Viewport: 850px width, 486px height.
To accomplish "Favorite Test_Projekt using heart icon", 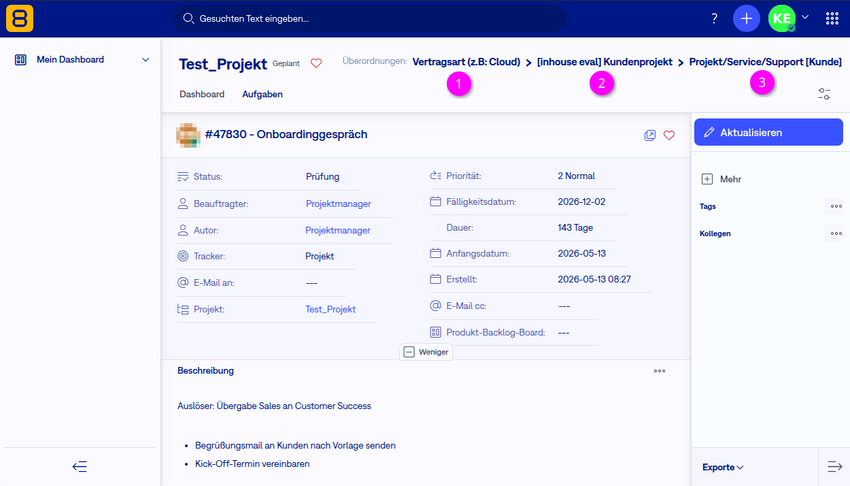I will 316,63.
